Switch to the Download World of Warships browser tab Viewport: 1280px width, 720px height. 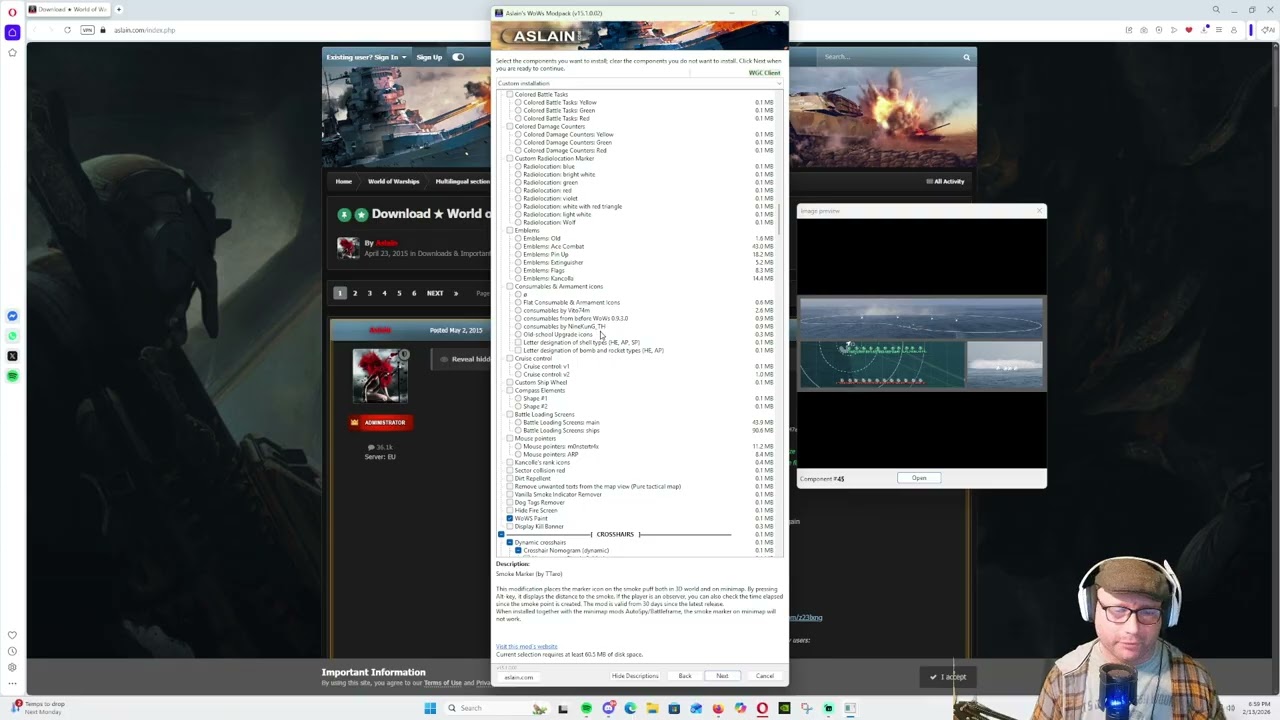pos(68,10)
